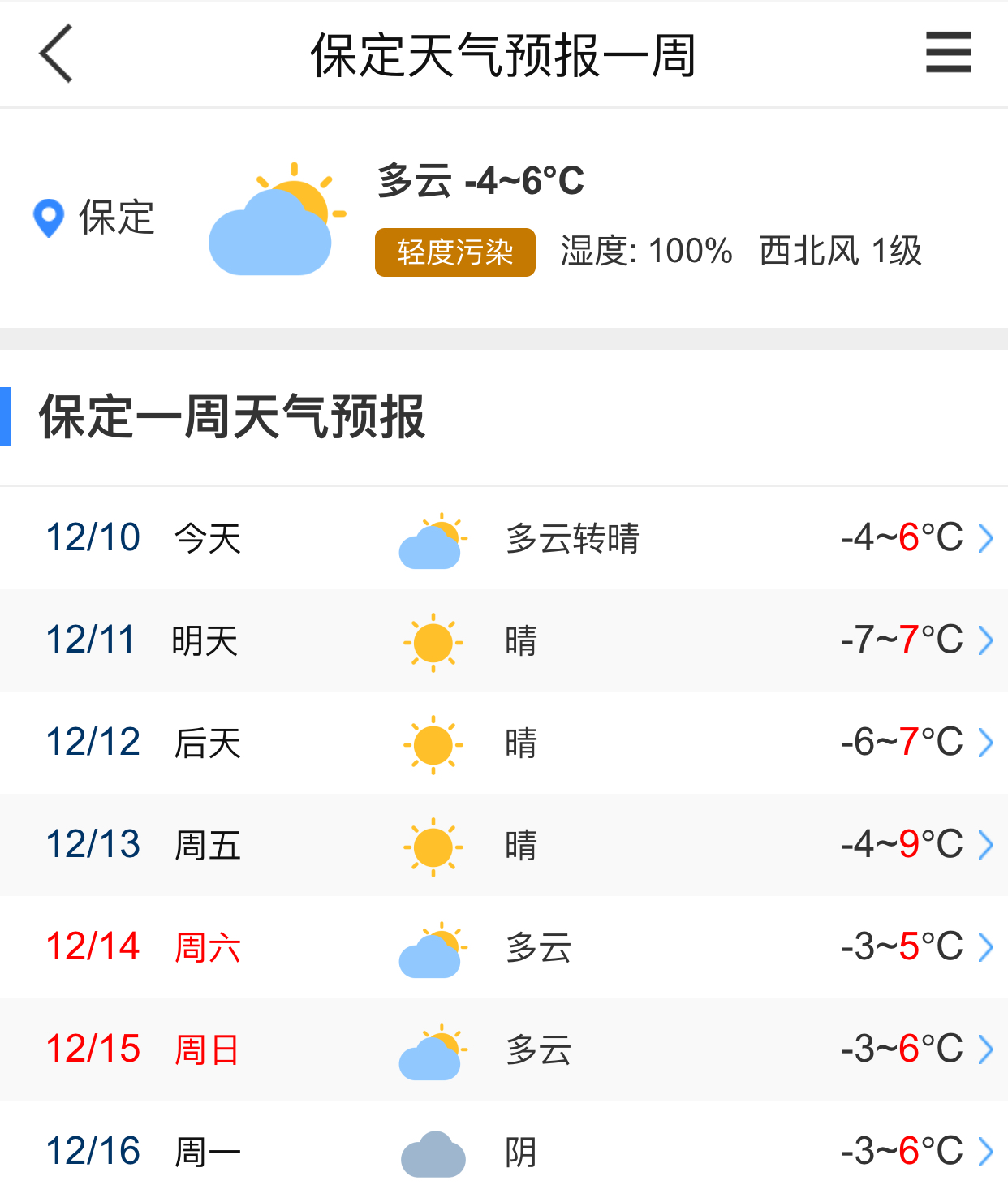Tap the overcast cloud icon for 12/16
This screenshot has width=1008, height=1198.
[x=433, y=1153]
